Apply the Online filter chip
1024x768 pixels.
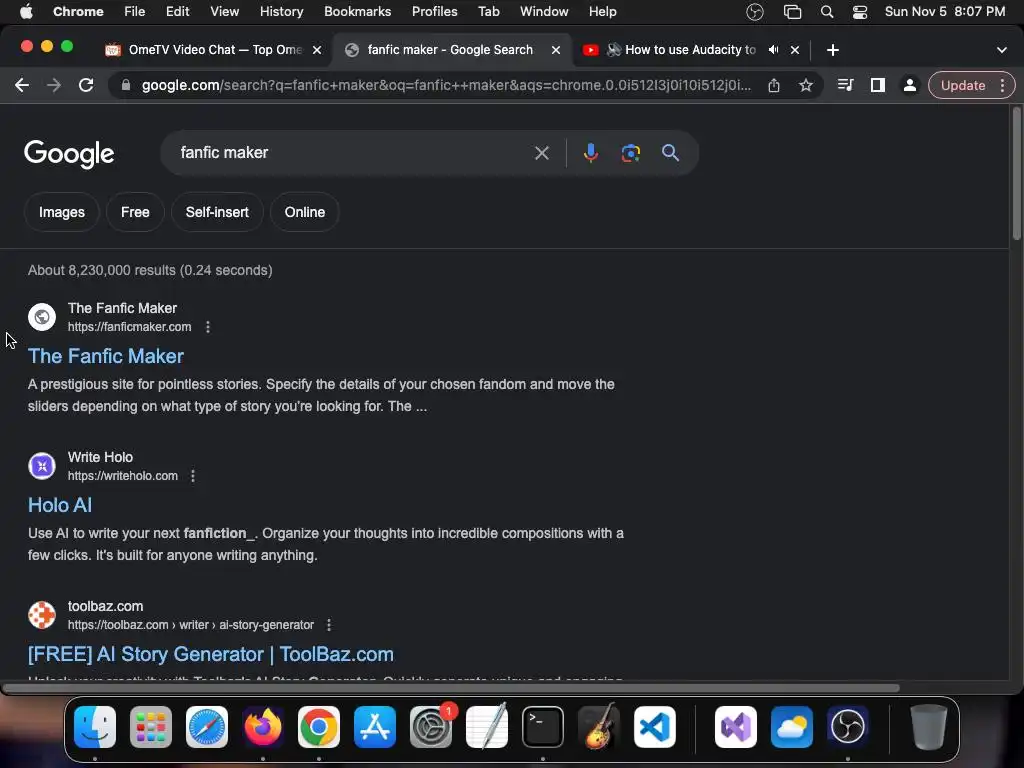[x=305, y=212]
